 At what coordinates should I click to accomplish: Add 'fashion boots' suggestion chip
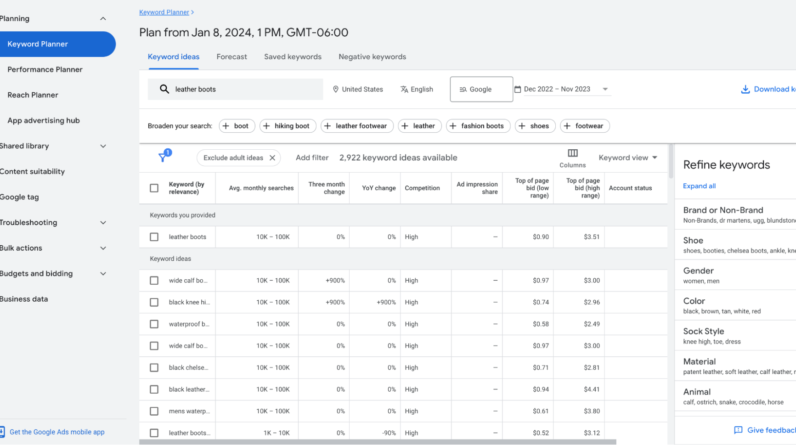point(478,126)
